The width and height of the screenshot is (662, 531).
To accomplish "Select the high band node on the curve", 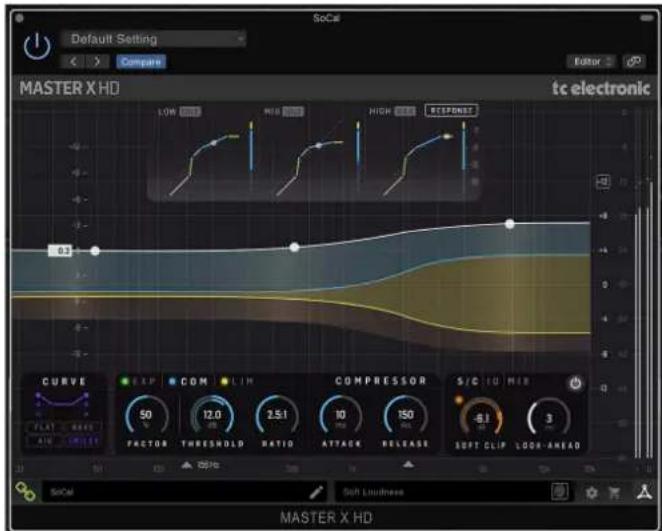I will pos(510,224).
